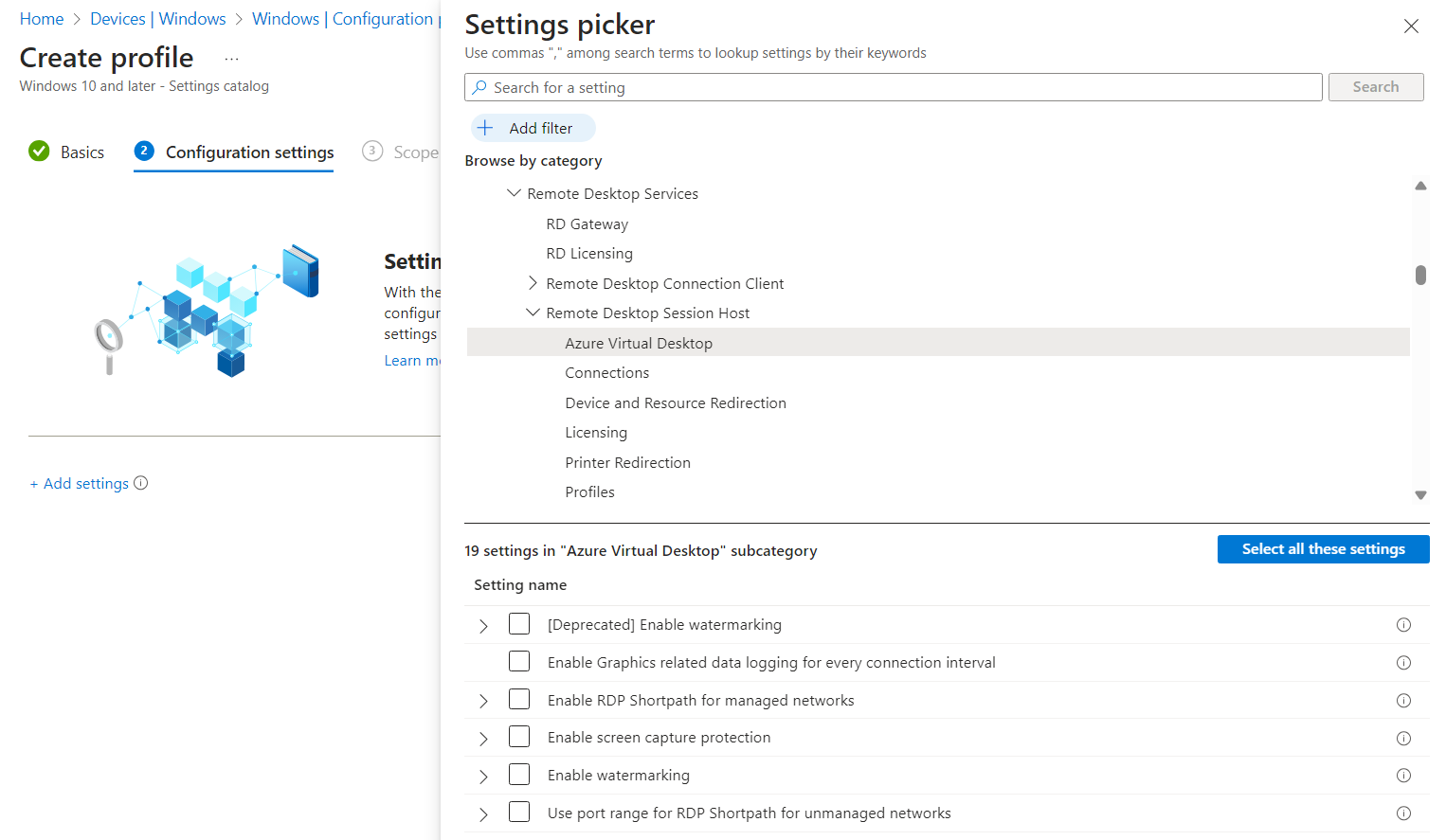Click info icon for RDP Shortpath managed networks
This screenshot has width=1446, height=840.
pos(1403,700)
